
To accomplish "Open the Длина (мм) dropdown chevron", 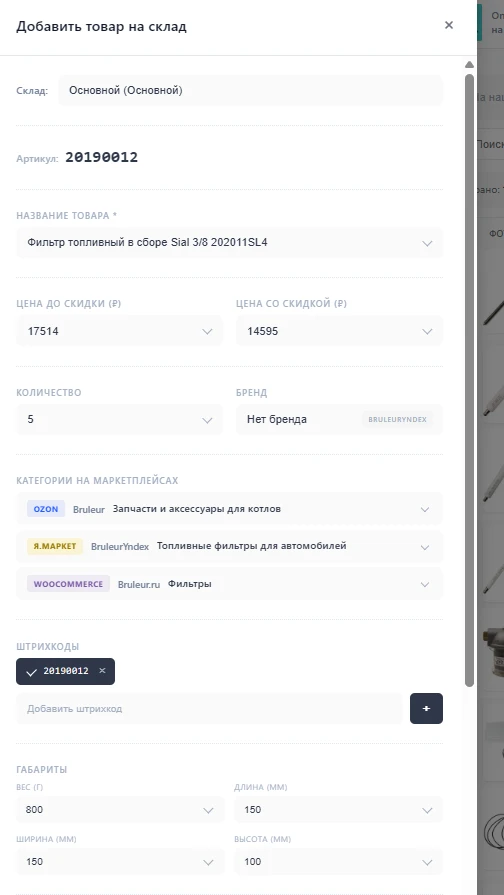I will coord(427,811).
